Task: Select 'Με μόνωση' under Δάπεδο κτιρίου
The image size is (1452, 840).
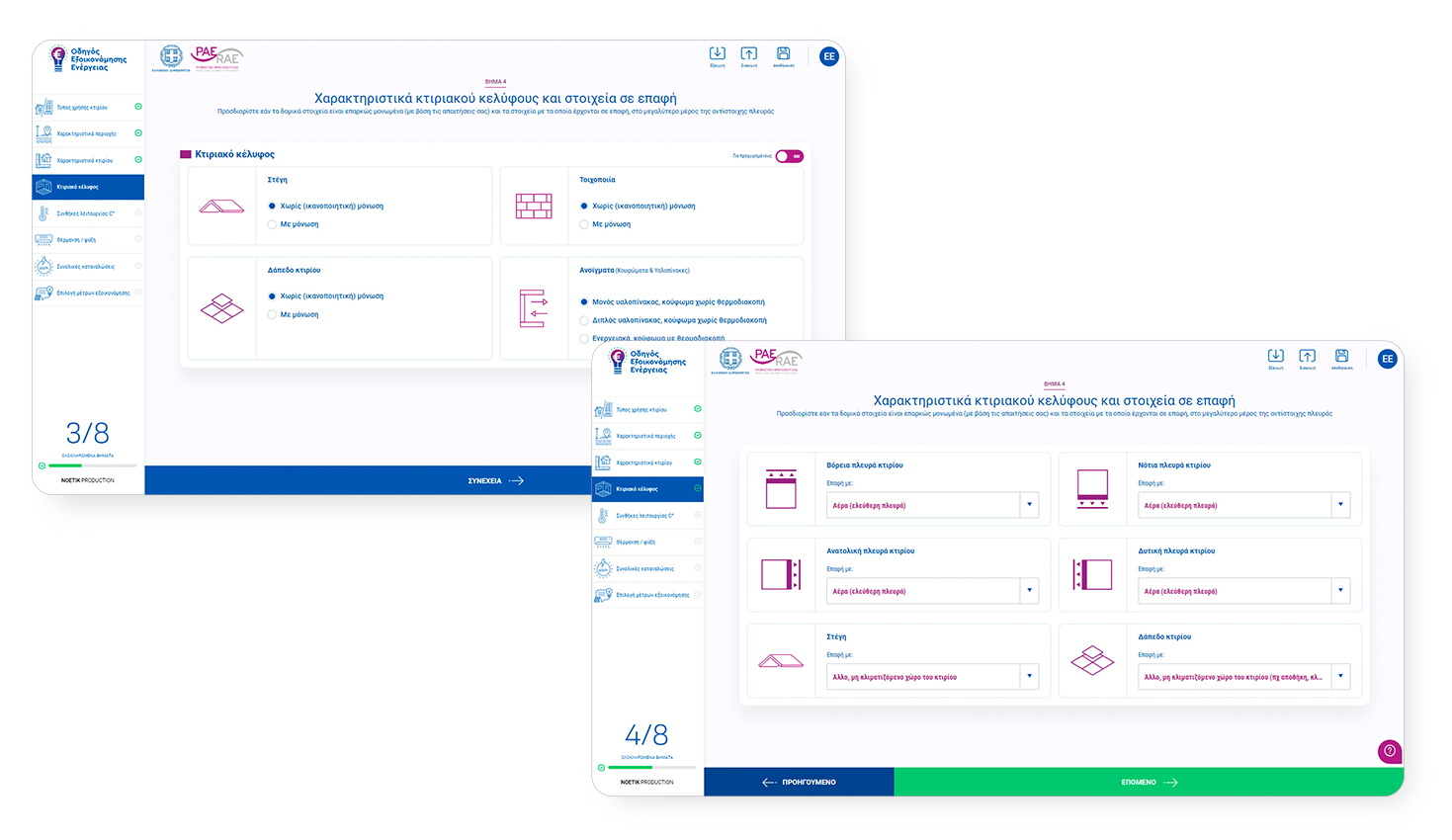Action: [x=272, y=314]
